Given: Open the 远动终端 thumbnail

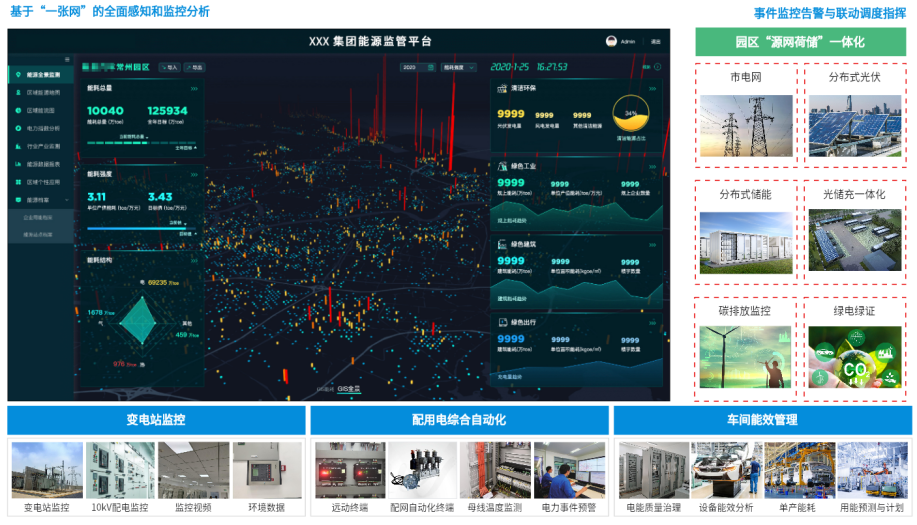Looking at the screenshot, I should 350,470.
